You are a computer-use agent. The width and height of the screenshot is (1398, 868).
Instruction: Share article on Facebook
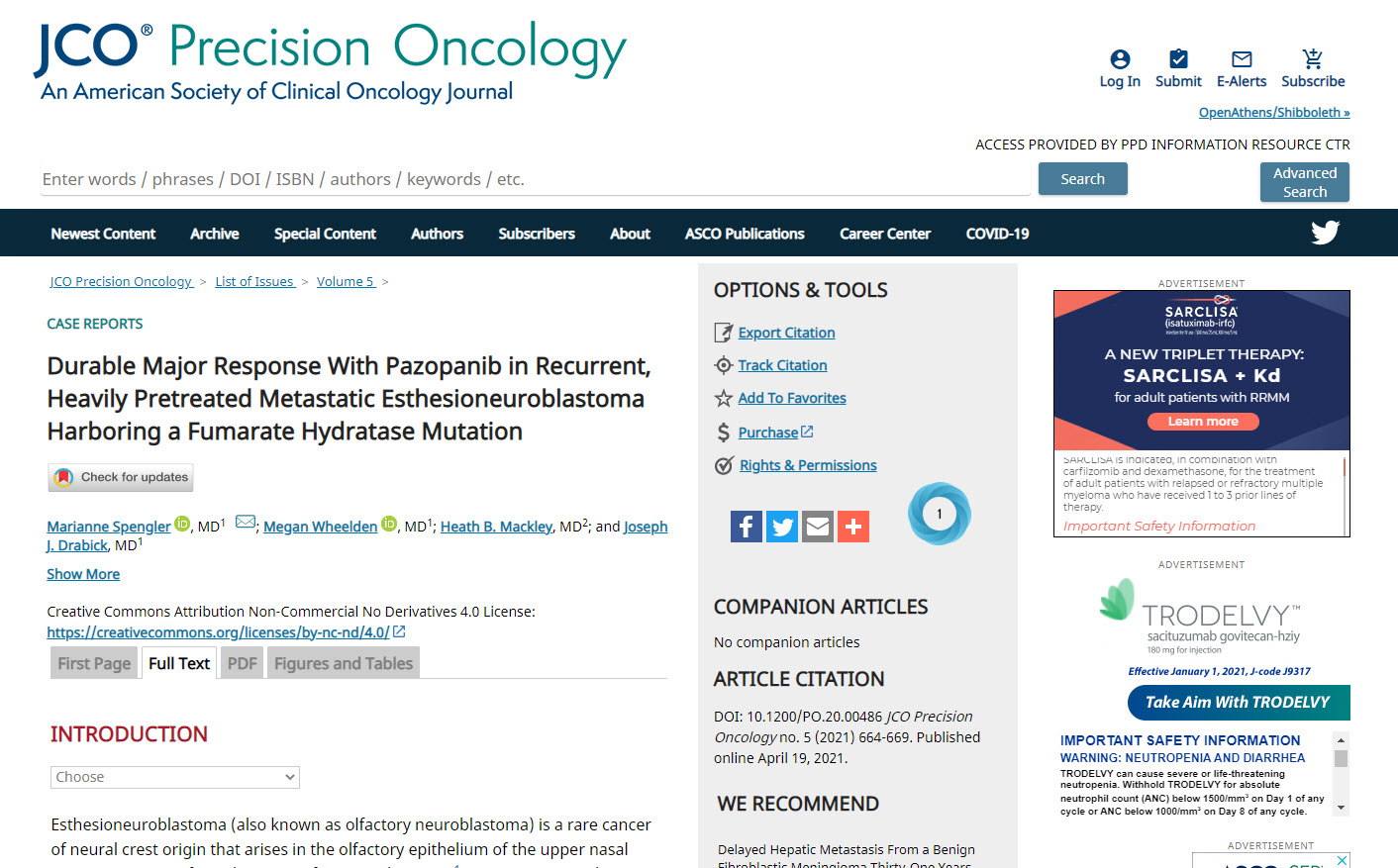click(747, 527)
